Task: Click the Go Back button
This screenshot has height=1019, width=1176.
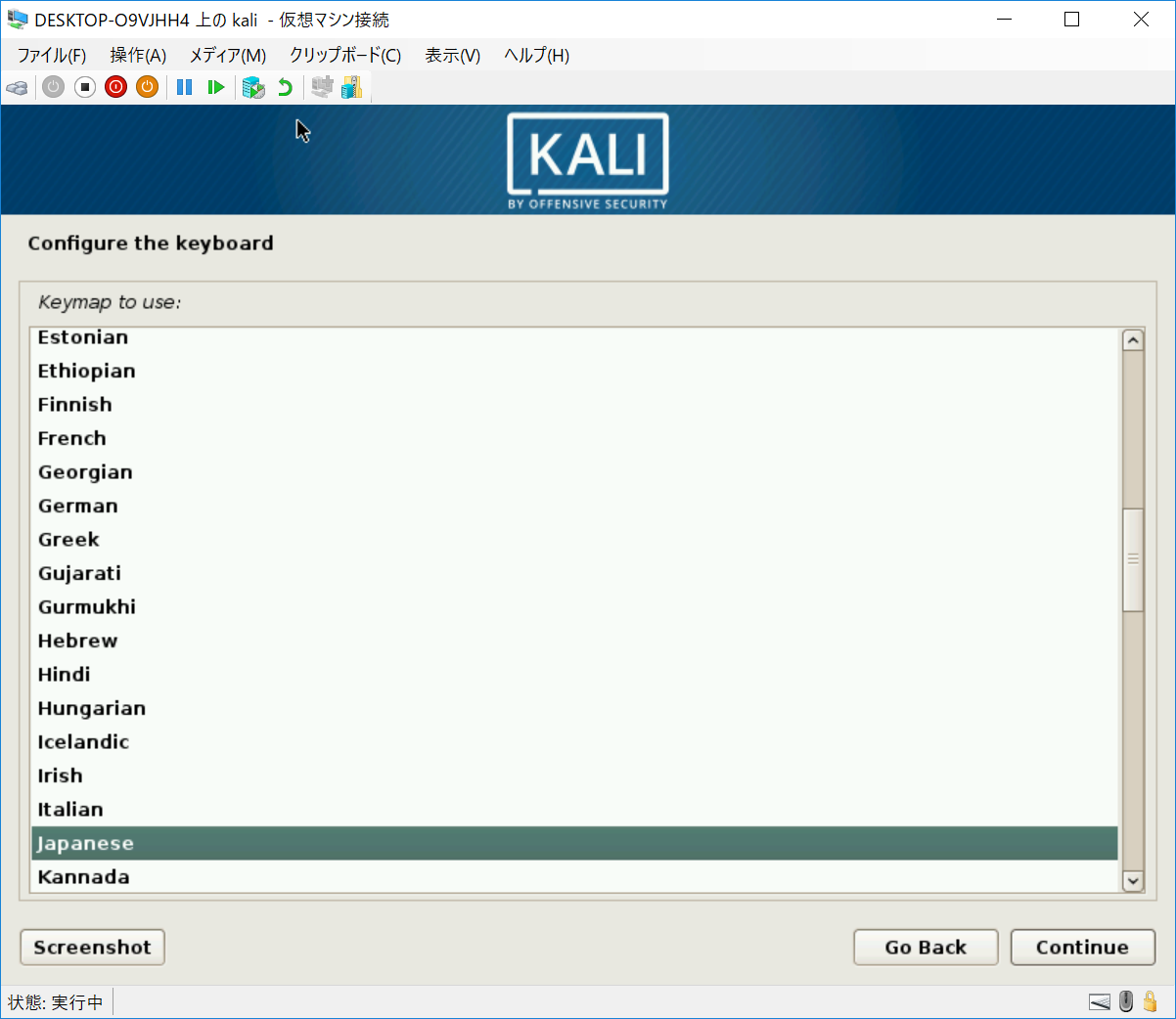Action: point(925,948)
